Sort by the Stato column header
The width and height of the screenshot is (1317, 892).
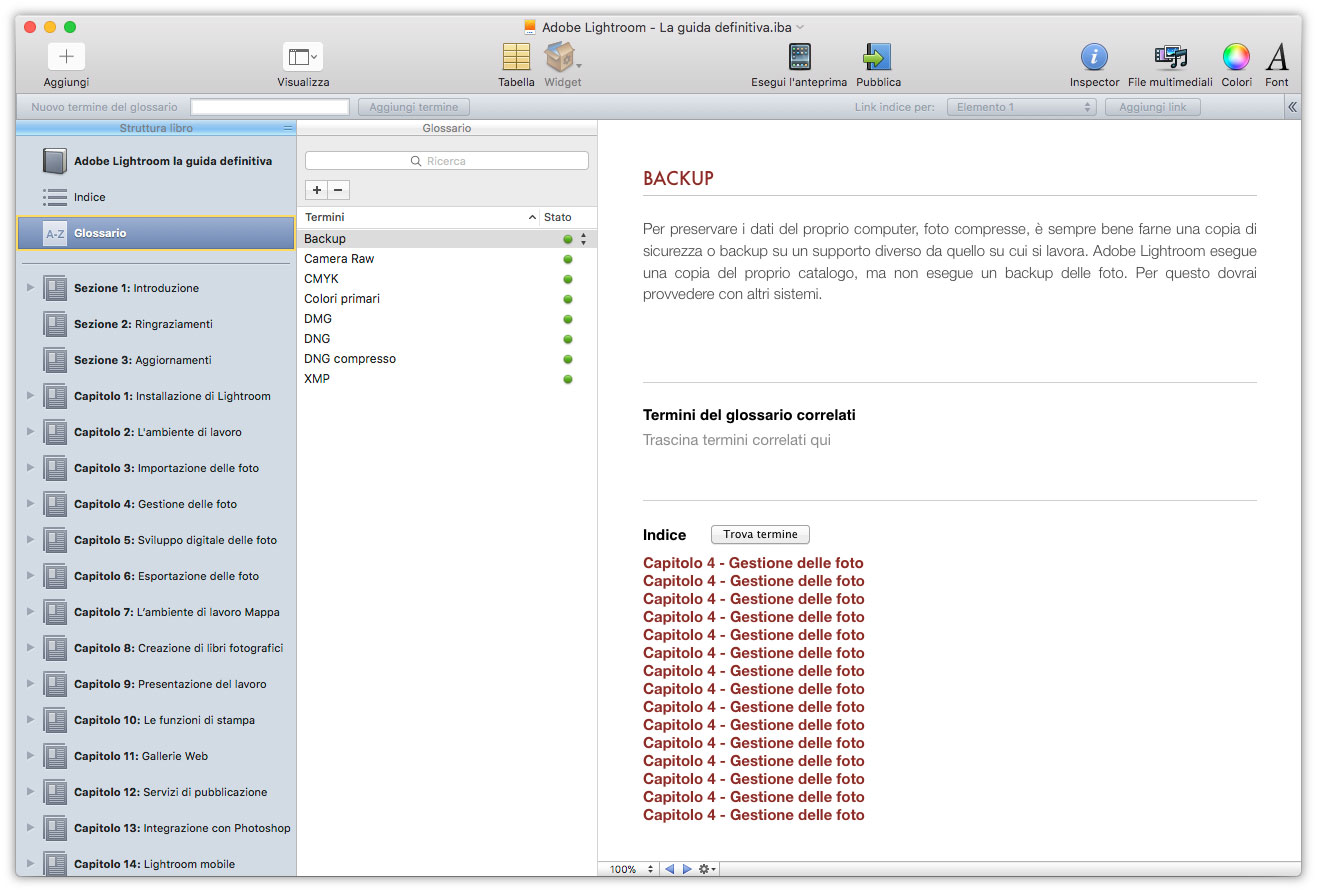click(x=567, y=217)
